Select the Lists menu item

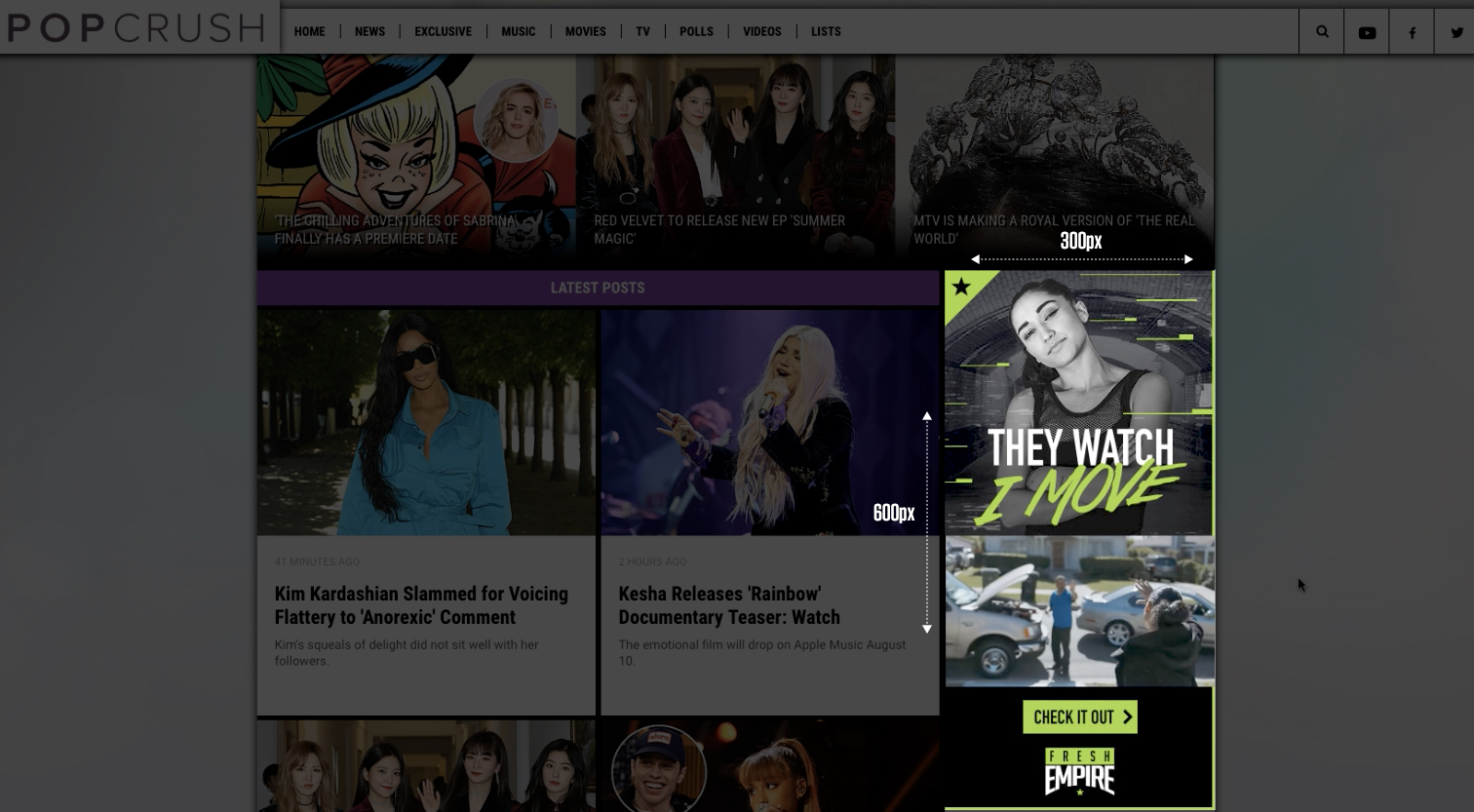coord(826,31)
